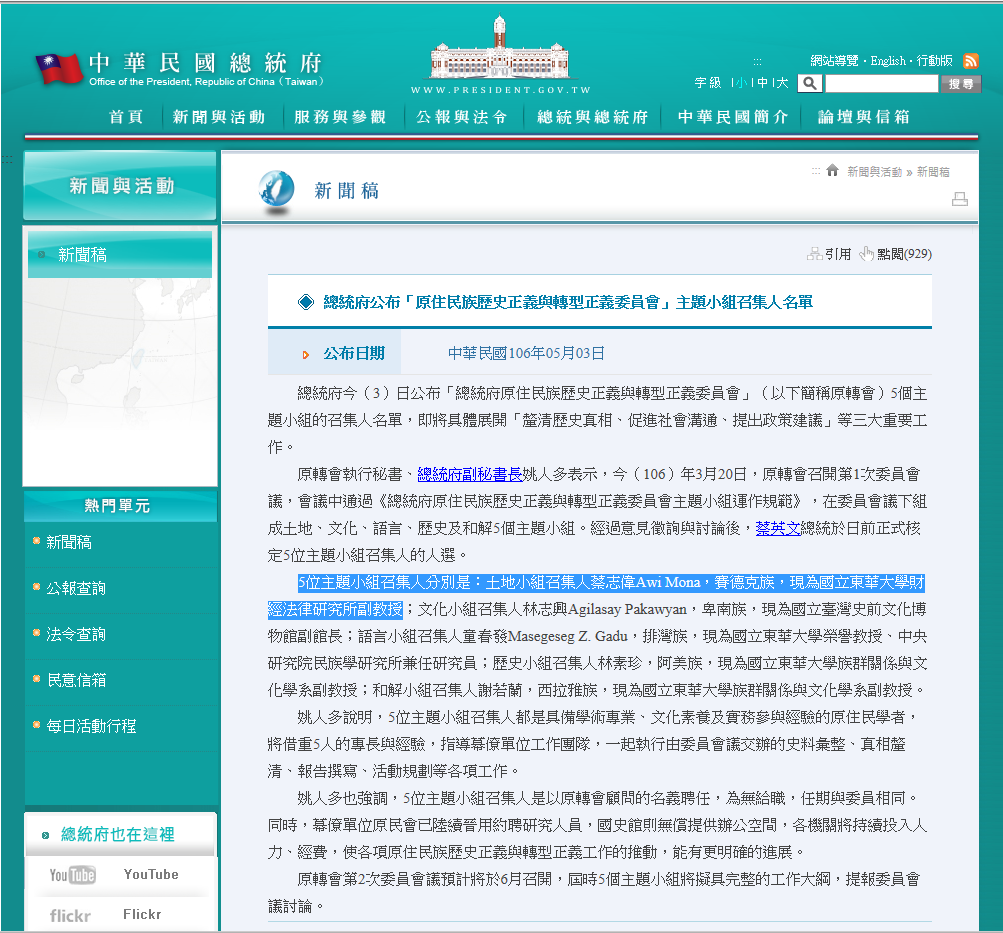Open 中華民國簡介 main menu item
This screenshot has width=1003, height=933.
[x=733, y=117]
